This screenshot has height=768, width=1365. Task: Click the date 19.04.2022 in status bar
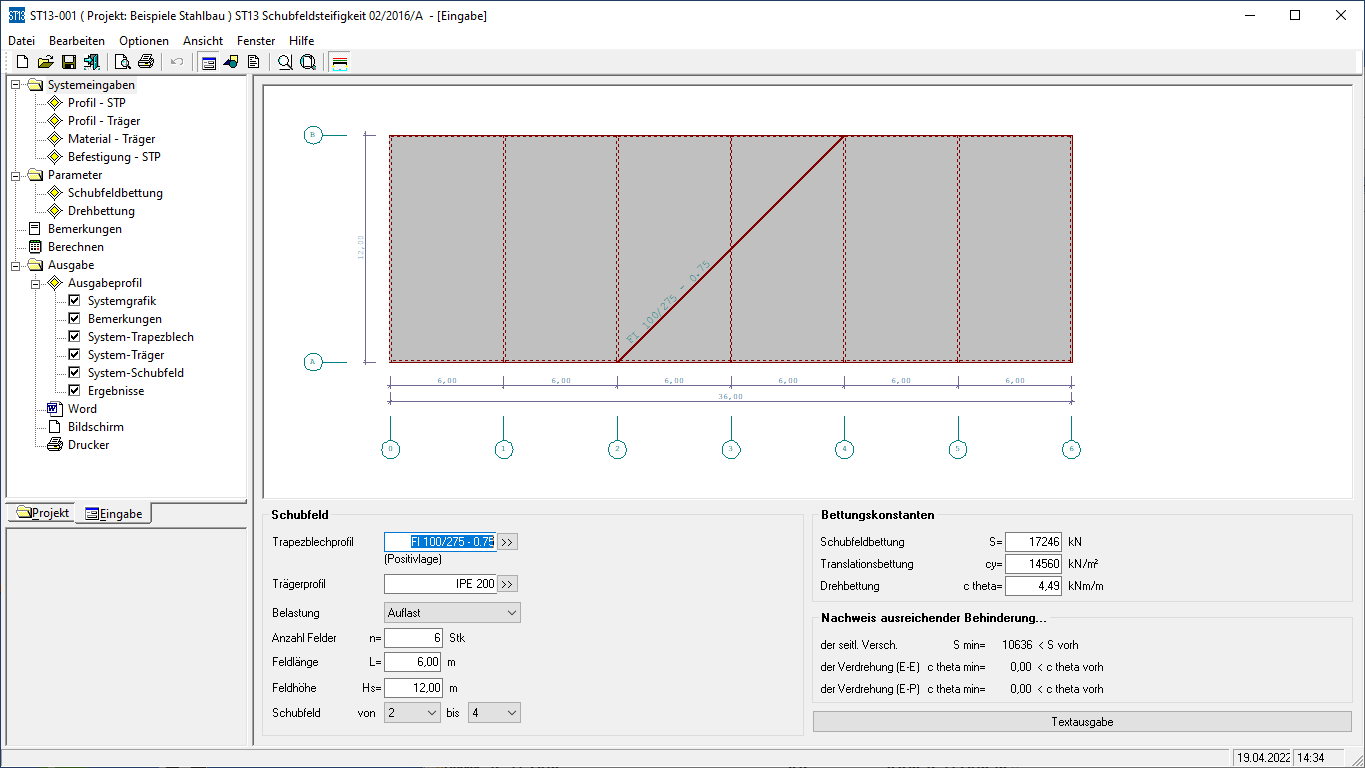pyautogui.click(x=1263, y=758)
